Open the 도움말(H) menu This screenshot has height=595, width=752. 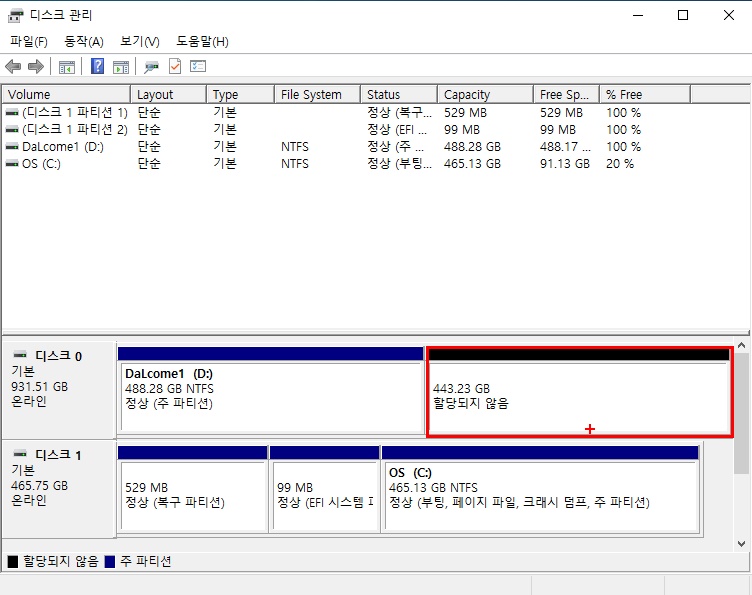[202, 42]
